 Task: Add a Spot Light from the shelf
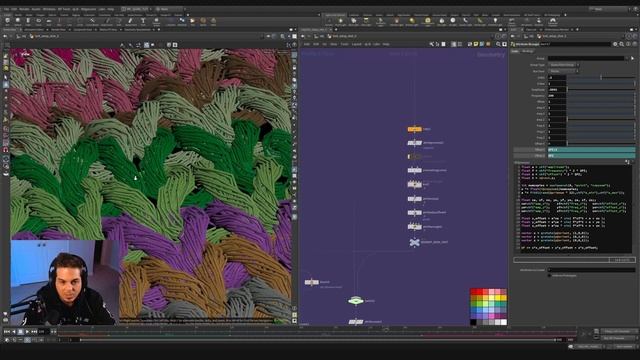353,21
